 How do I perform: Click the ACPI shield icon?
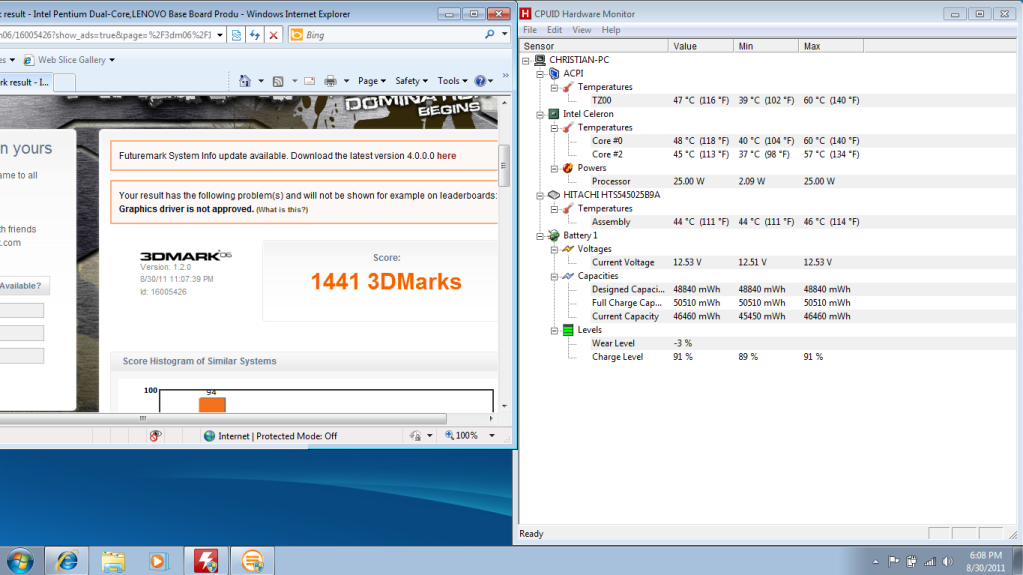click(554, 74)
